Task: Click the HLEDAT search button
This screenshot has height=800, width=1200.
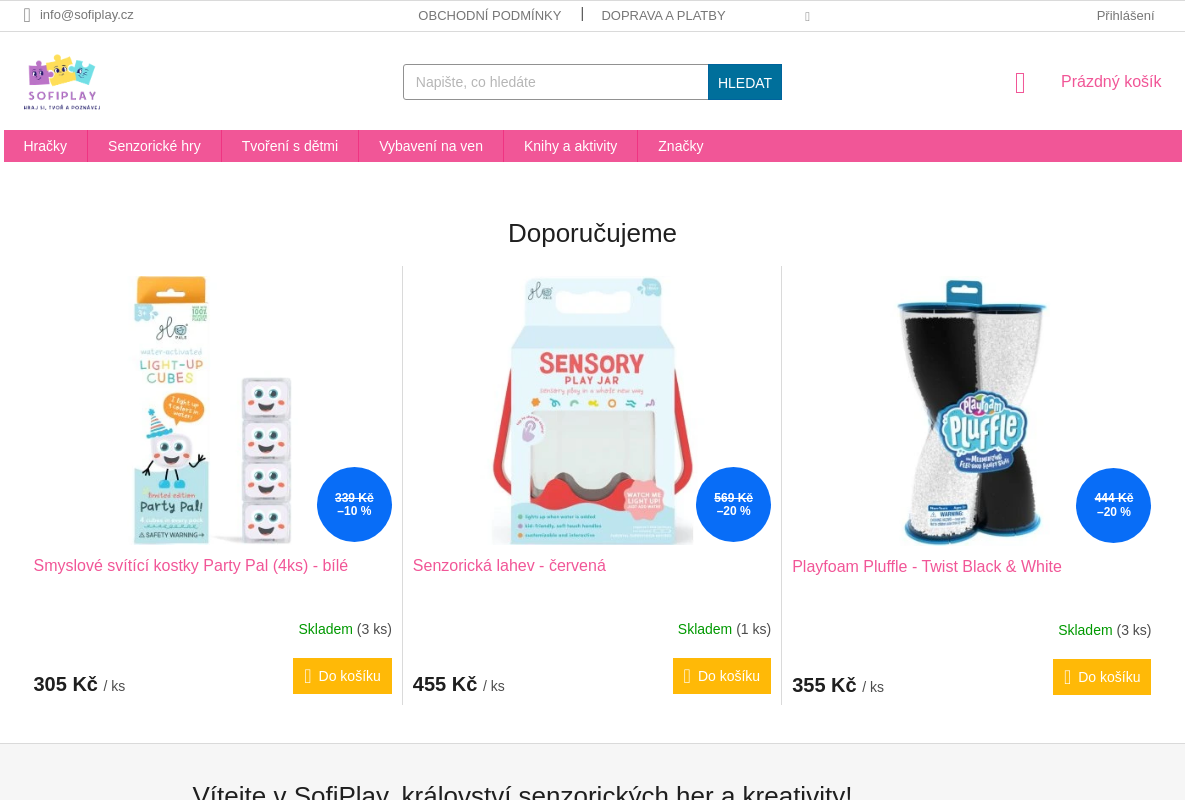Action: (745, 82)
